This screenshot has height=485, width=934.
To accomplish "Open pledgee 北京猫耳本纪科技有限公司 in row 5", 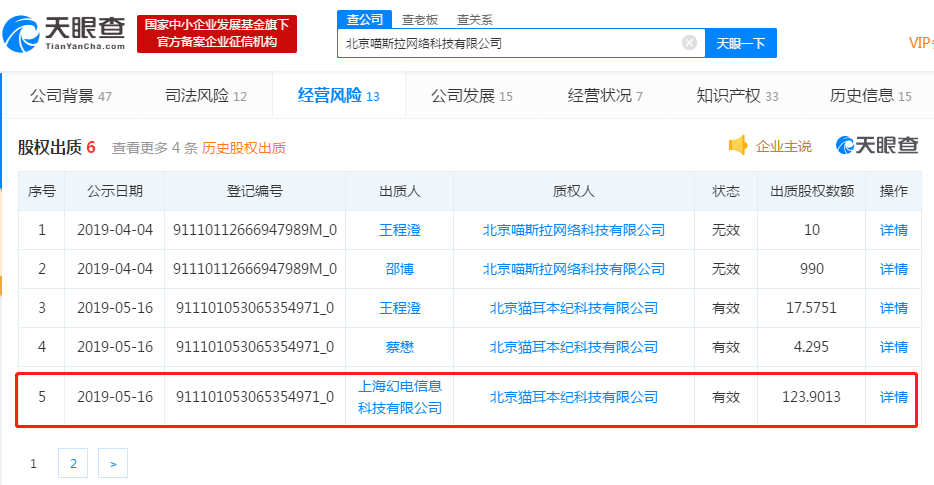I will click(x=574, y=397).
